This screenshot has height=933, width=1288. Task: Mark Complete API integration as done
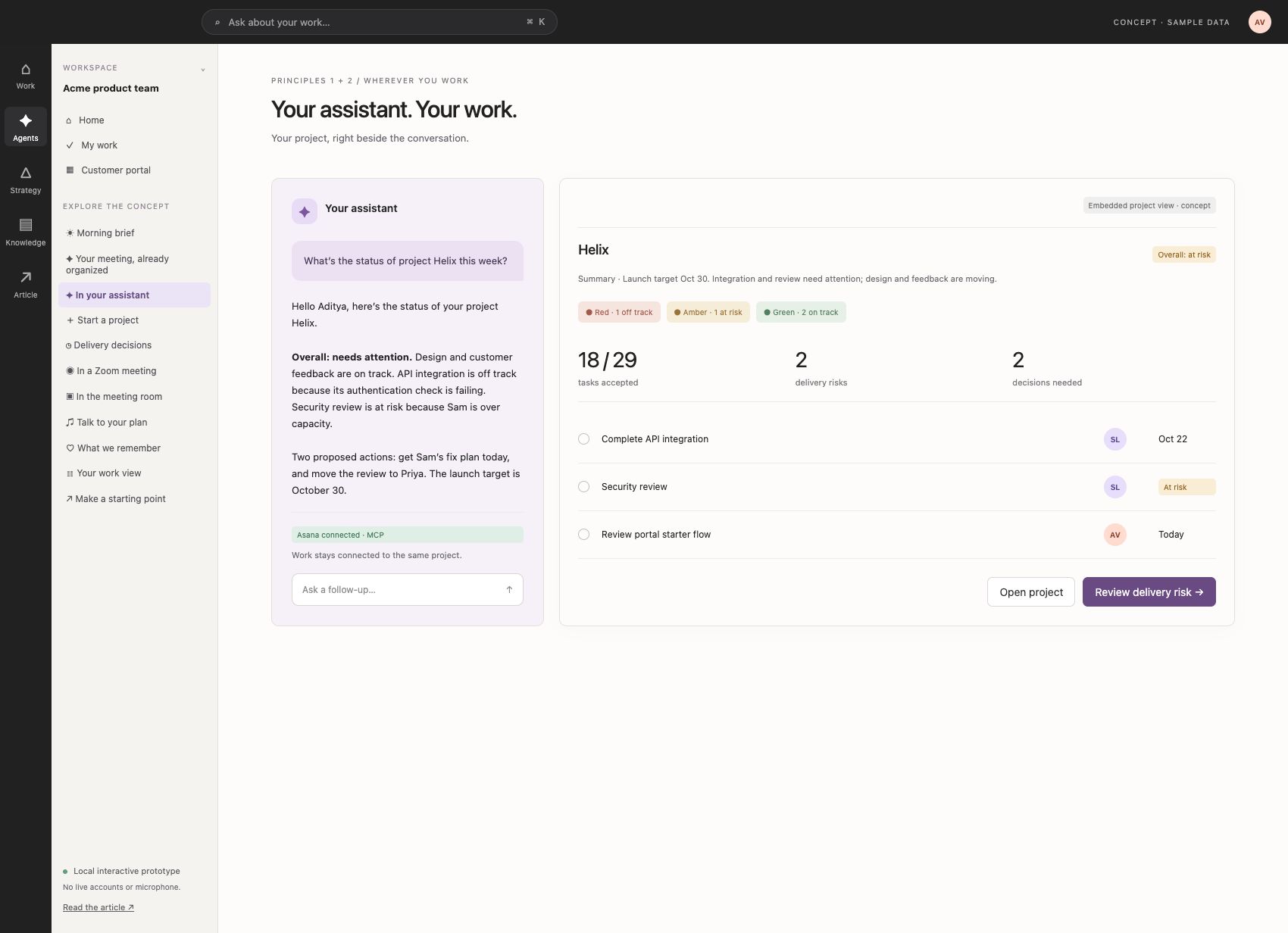(583, 439)
